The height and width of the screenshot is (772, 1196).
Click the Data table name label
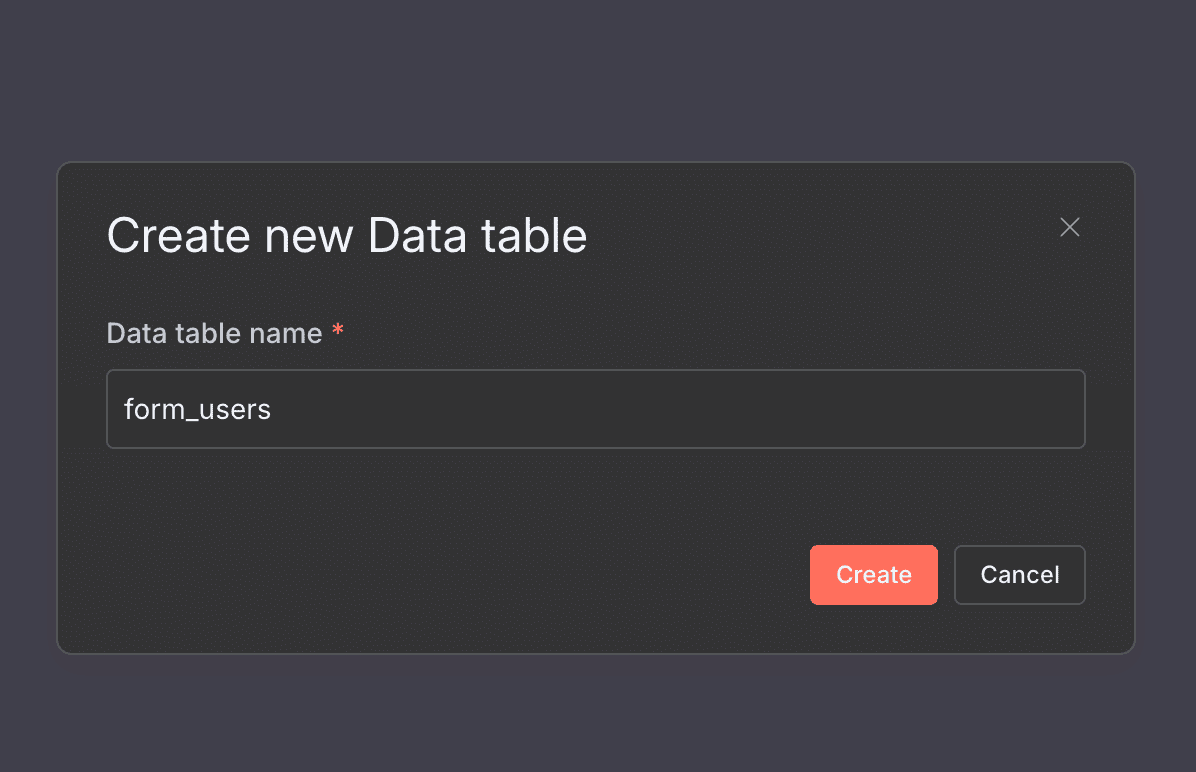tap(215, 332)
